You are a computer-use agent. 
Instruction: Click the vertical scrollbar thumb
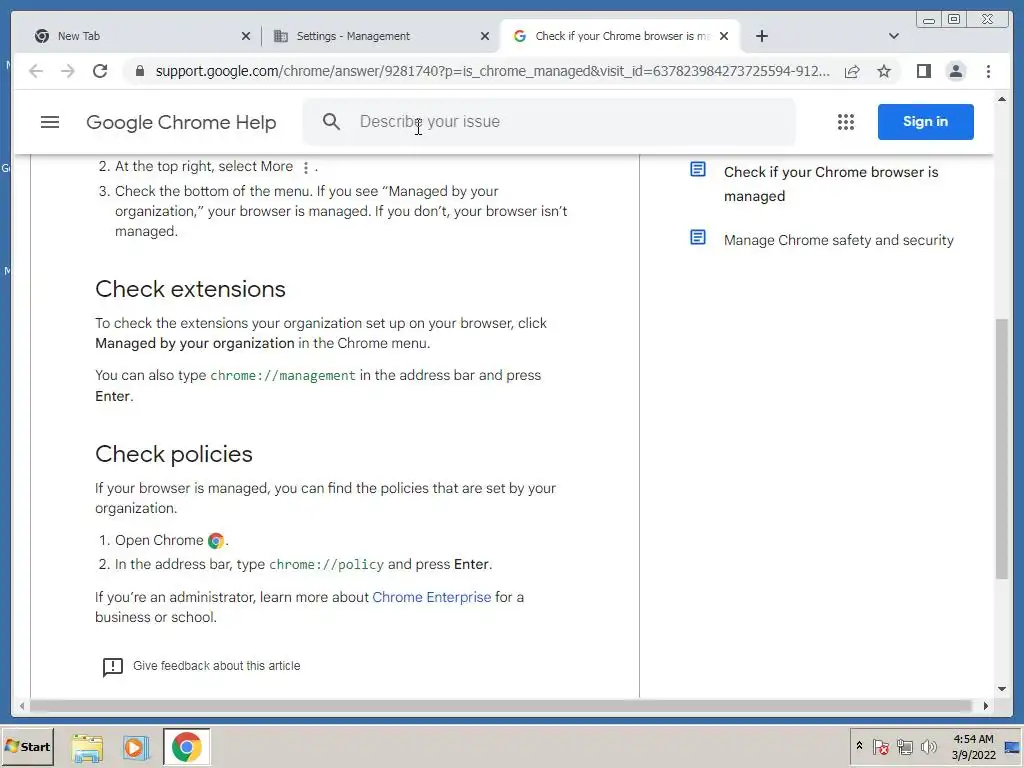(1002, 448)
